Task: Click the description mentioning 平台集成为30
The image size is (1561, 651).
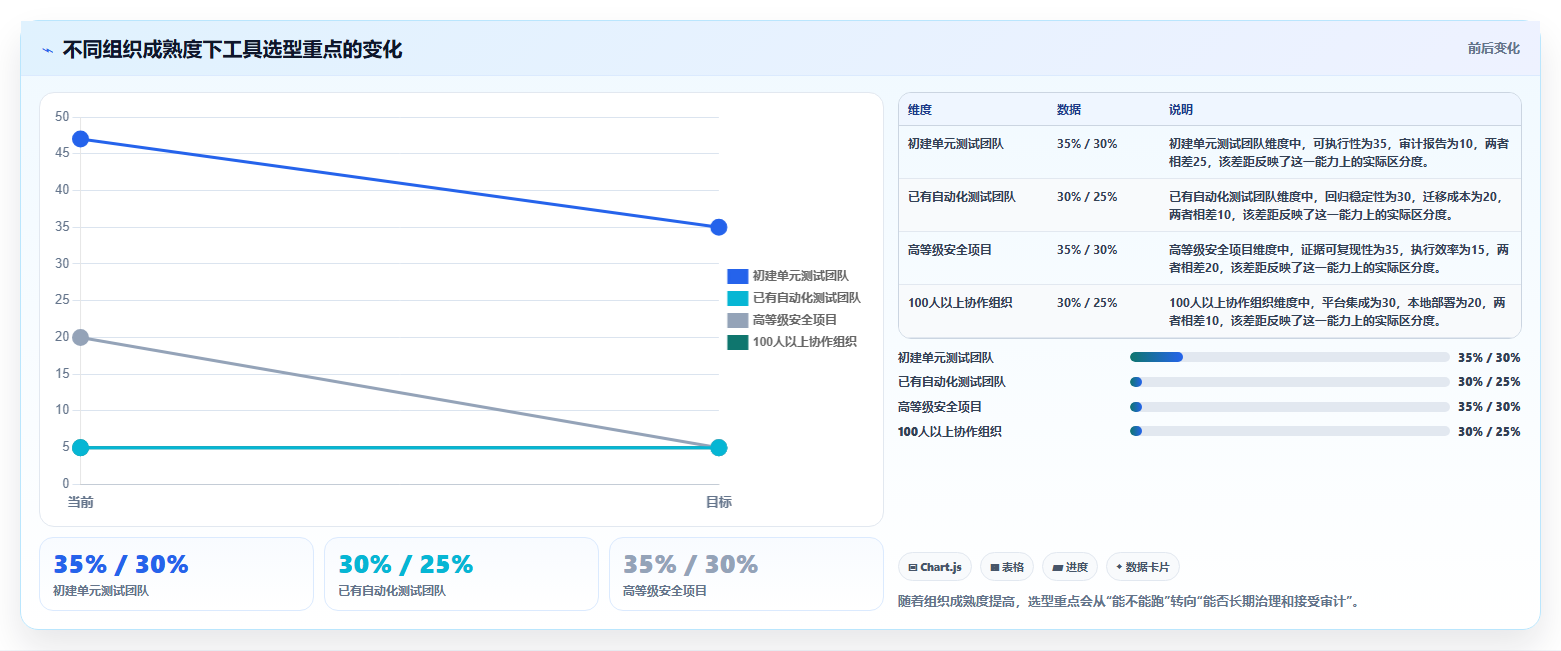Action: point(1337,311)
